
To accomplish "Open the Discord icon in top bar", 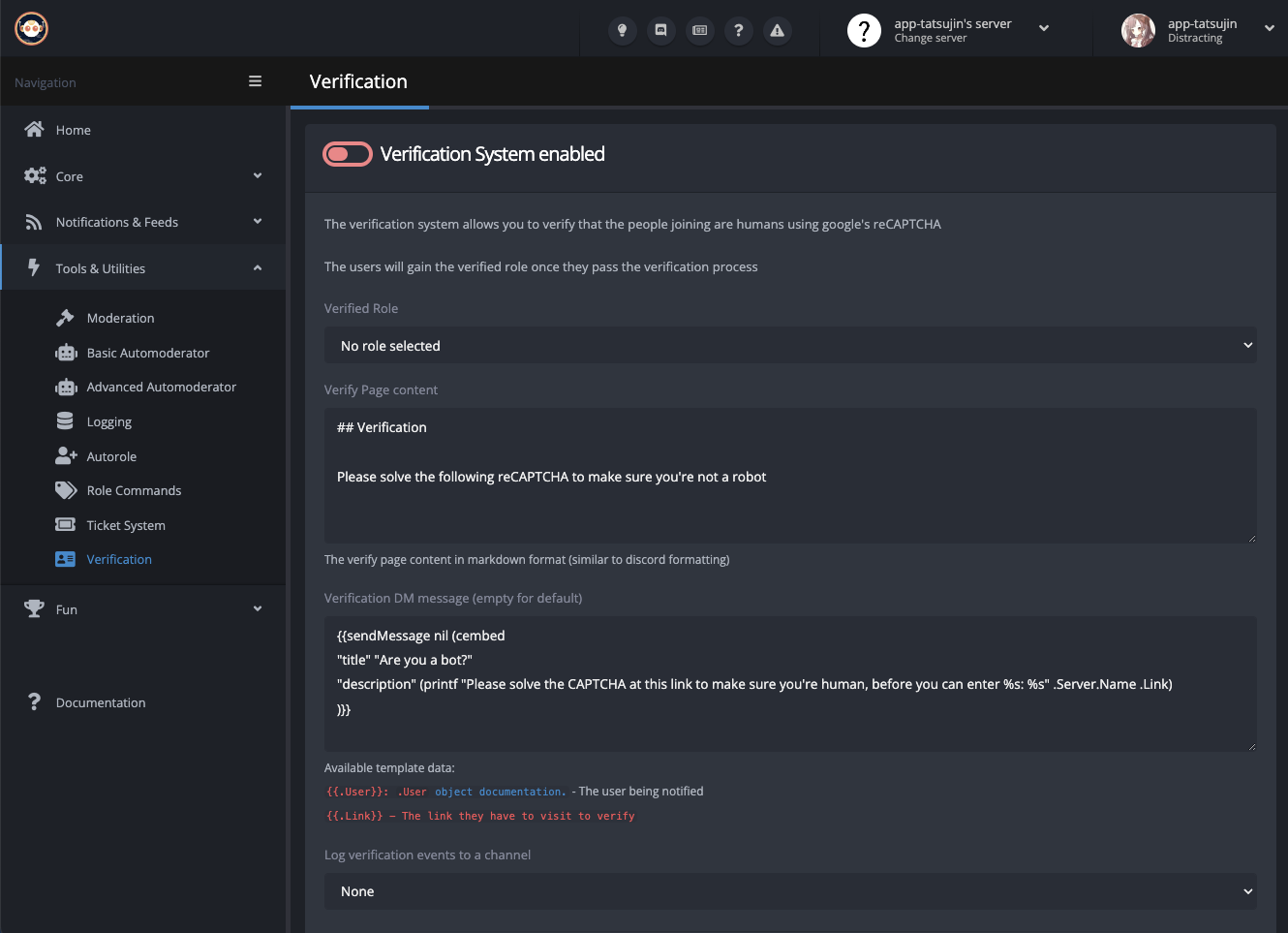I will [x=660, y=30].
